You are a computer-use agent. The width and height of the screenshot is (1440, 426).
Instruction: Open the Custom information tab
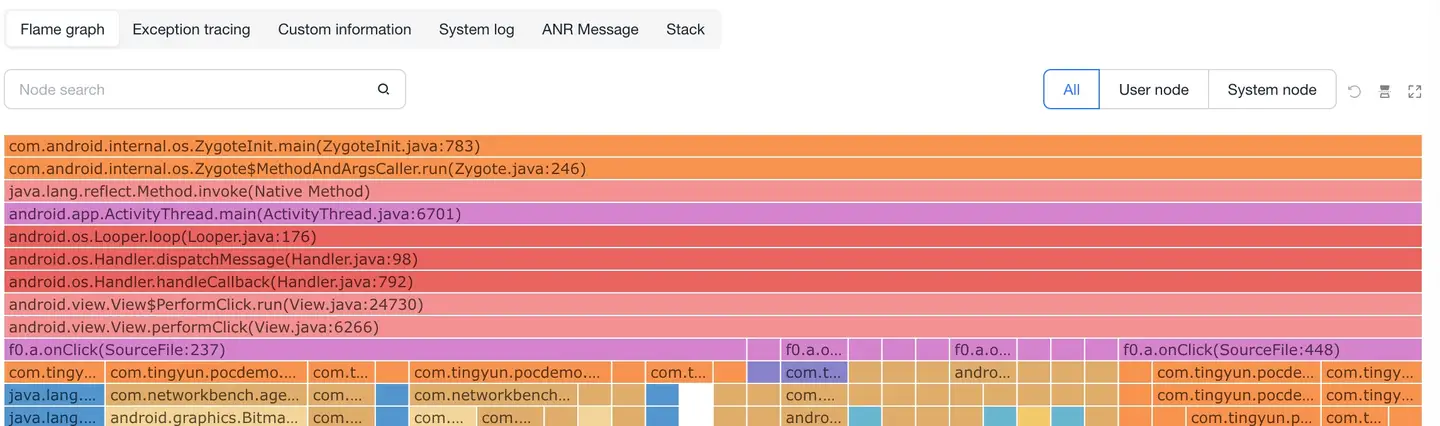(344, 29)
